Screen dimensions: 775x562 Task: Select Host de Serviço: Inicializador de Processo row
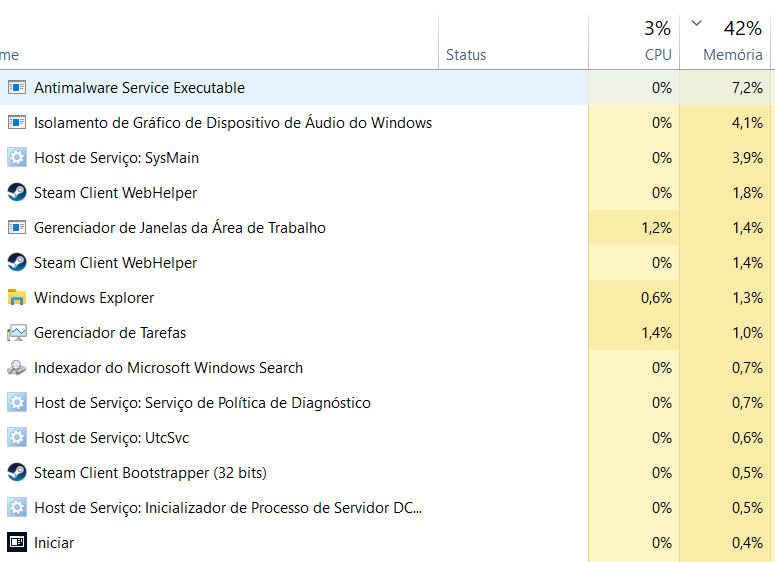tap(386, 508)
